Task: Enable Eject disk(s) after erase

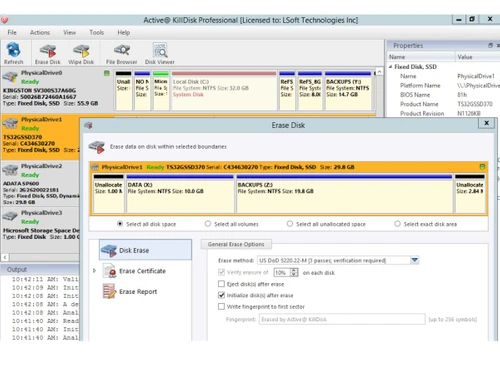Action: [221, 284]
